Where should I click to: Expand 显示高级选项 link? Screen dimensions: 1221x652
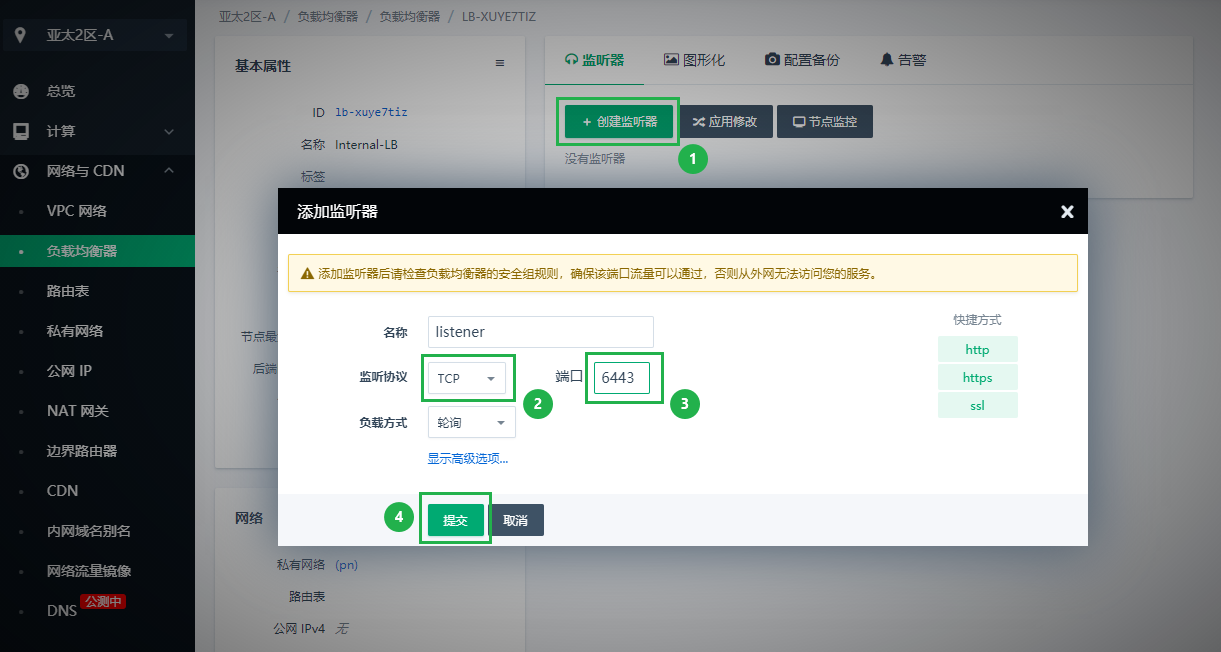pos(468,459)
